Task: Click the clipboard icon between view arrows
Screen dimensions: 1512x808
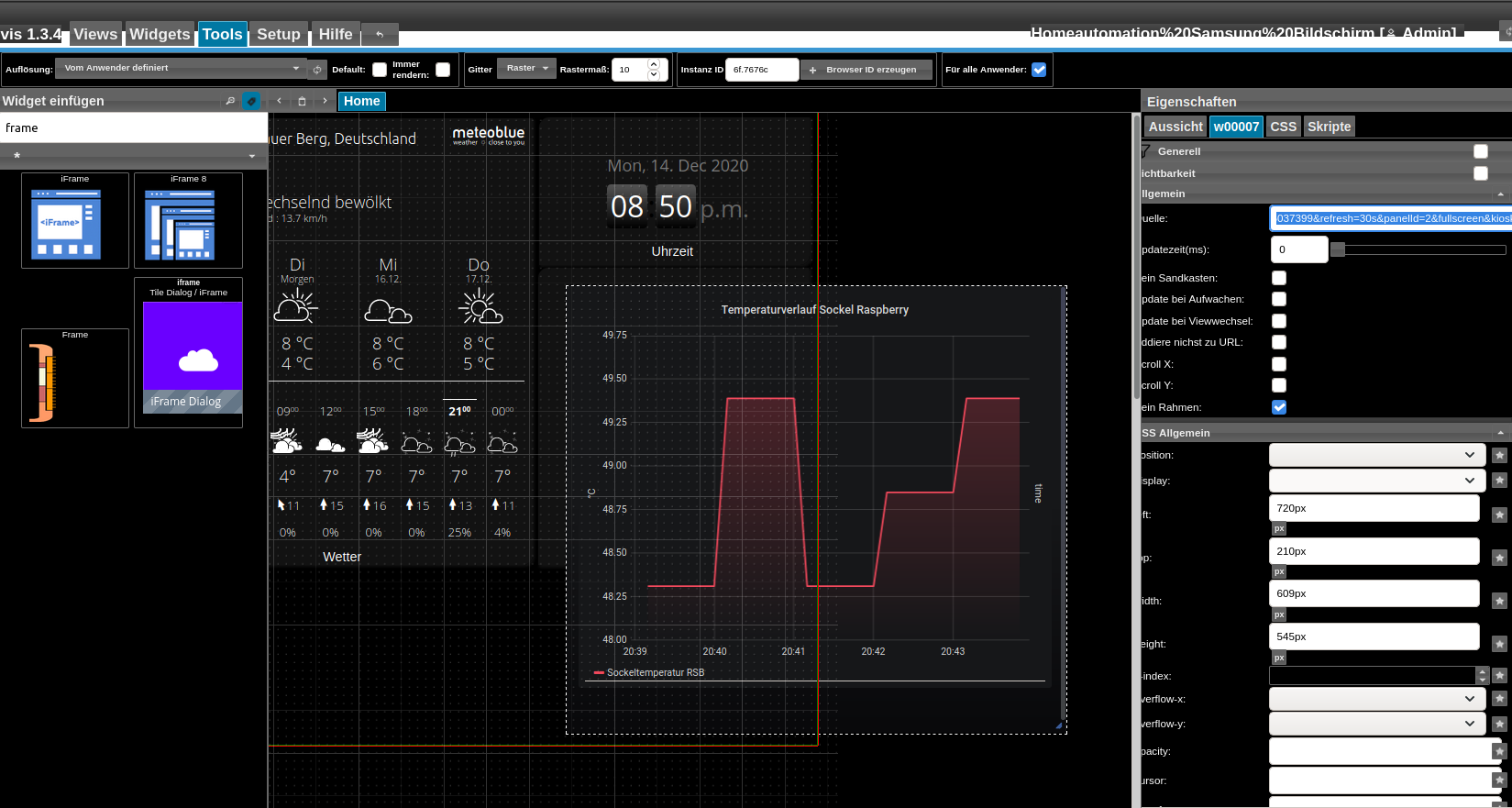Action: click(302, 101)
